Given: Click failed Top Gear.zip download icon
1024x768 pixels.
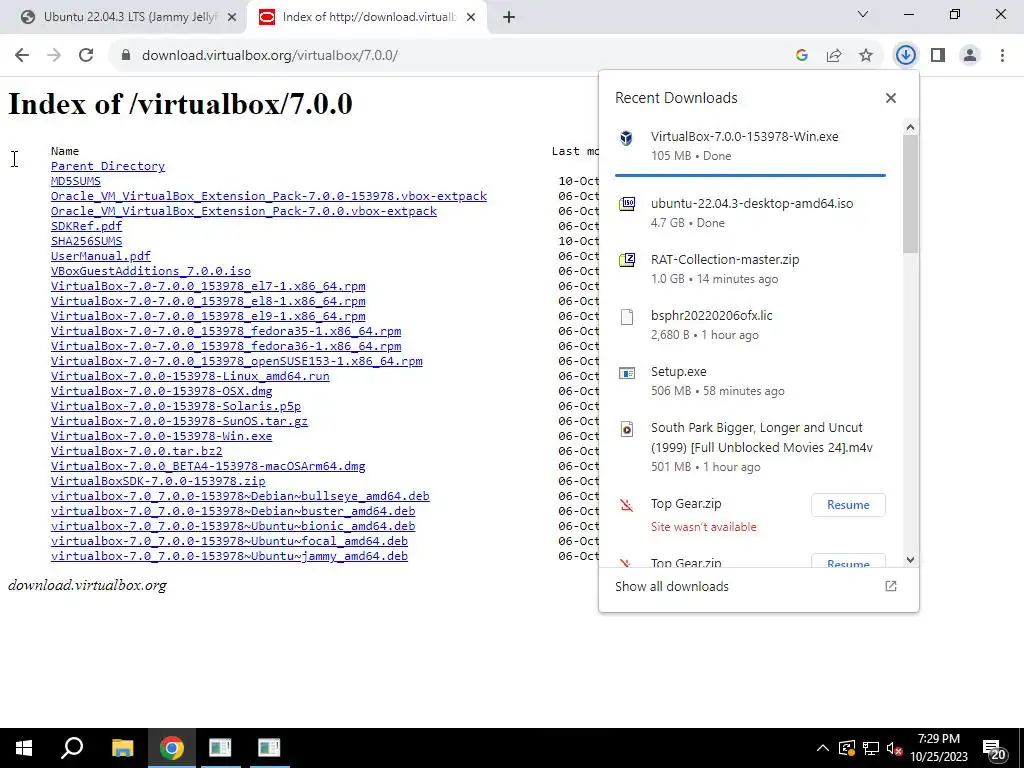Looking at the screenshot, I should tap(627, 505).
